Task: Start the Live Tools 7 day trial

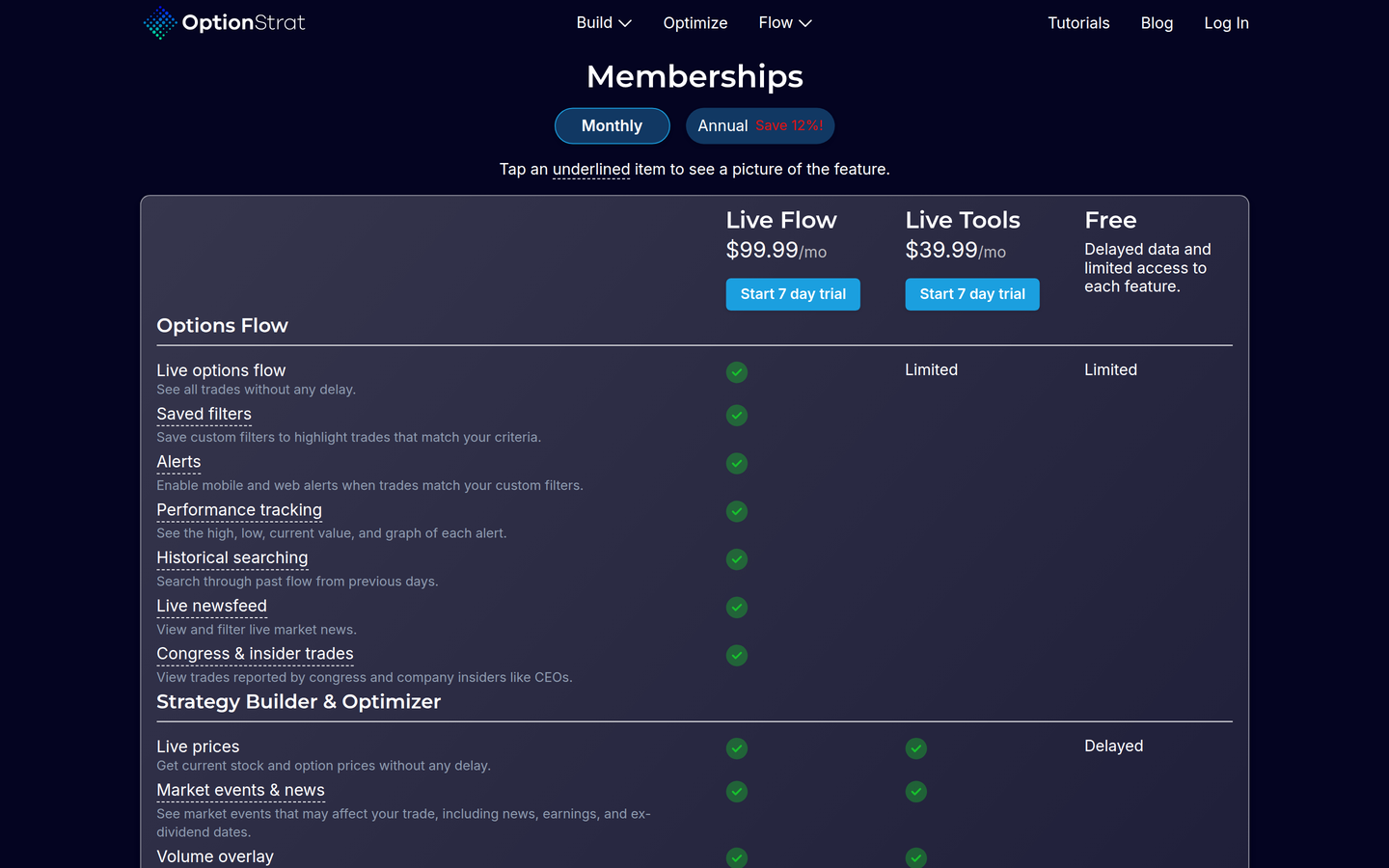Action: pyautogui.click(x=972, y=294)
